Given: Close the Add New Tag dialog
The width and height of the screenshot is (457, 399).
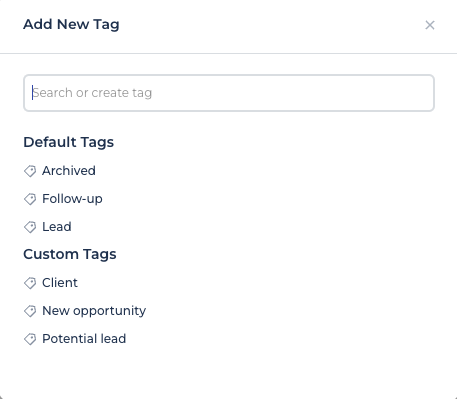Looking at the screenshot, I should [430, 25].
